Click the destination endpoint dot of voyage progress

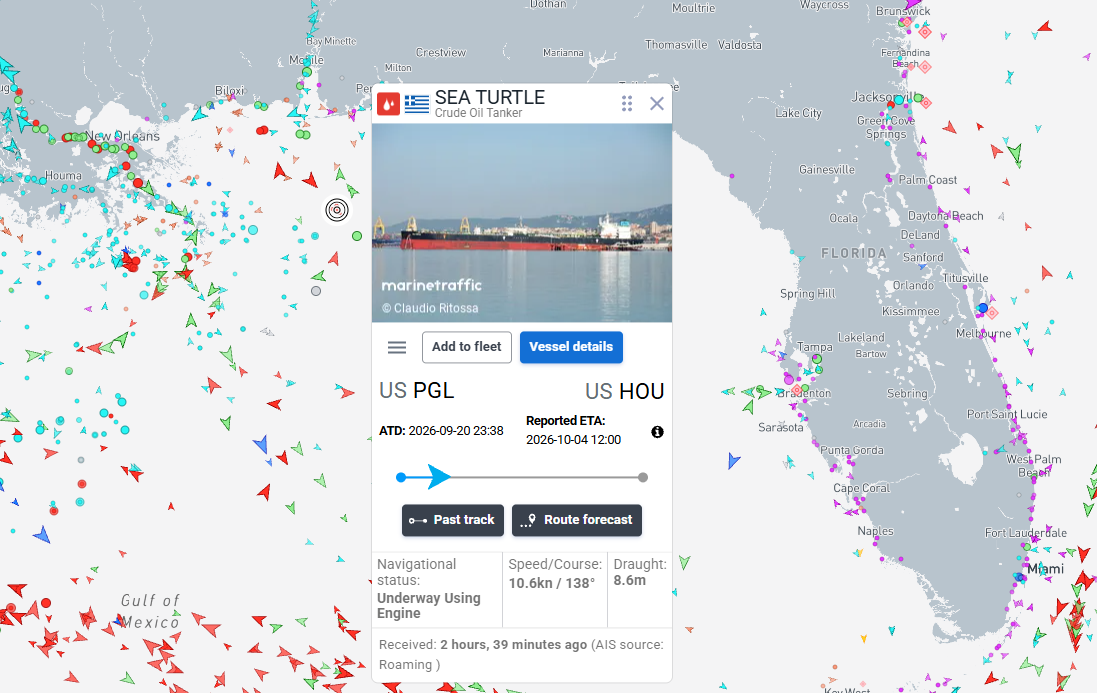tap(643, 478)
